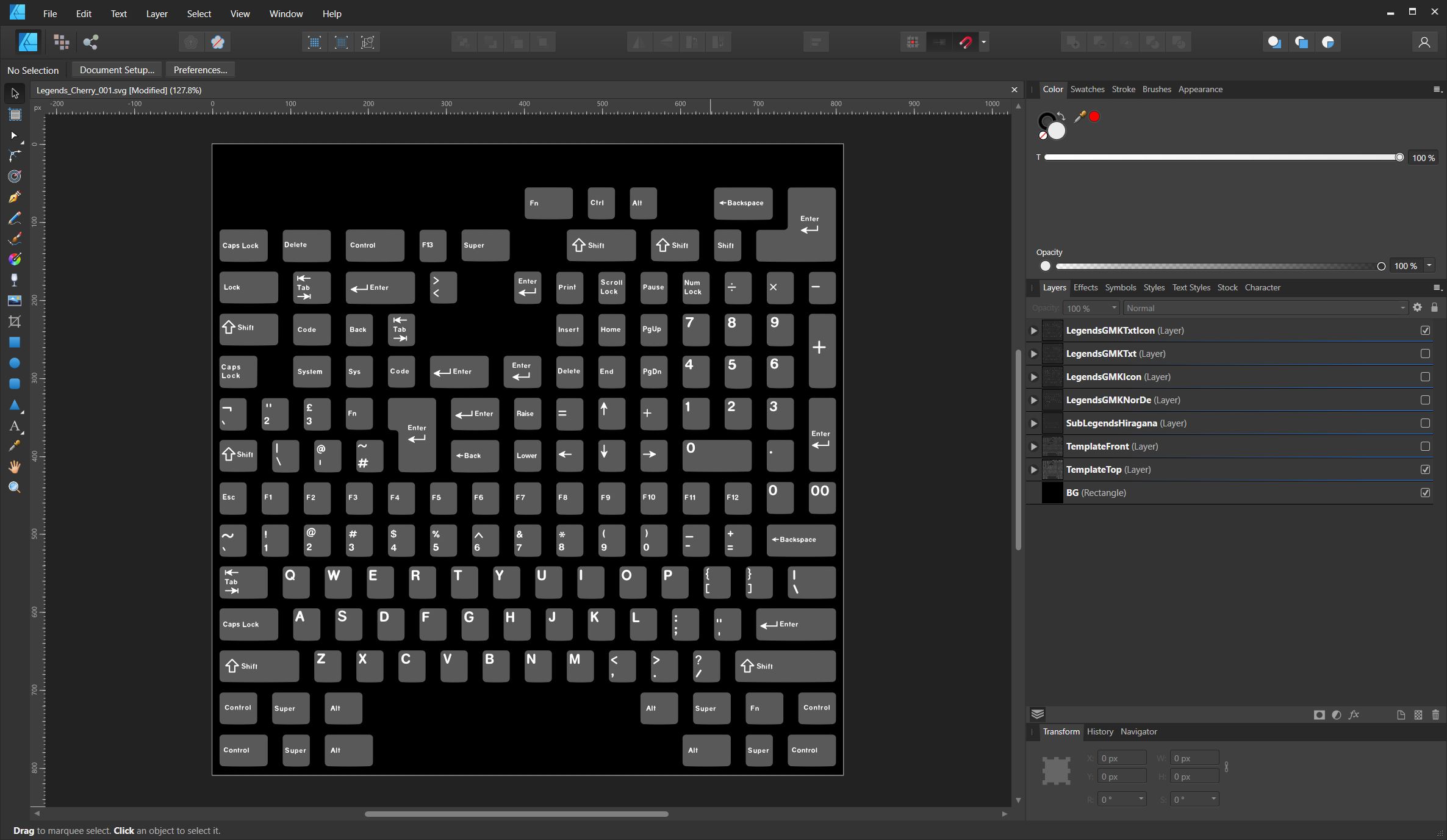Select the Ellipse tool
This screenshot has height=840, width=1447.
(x=15, y=362)
